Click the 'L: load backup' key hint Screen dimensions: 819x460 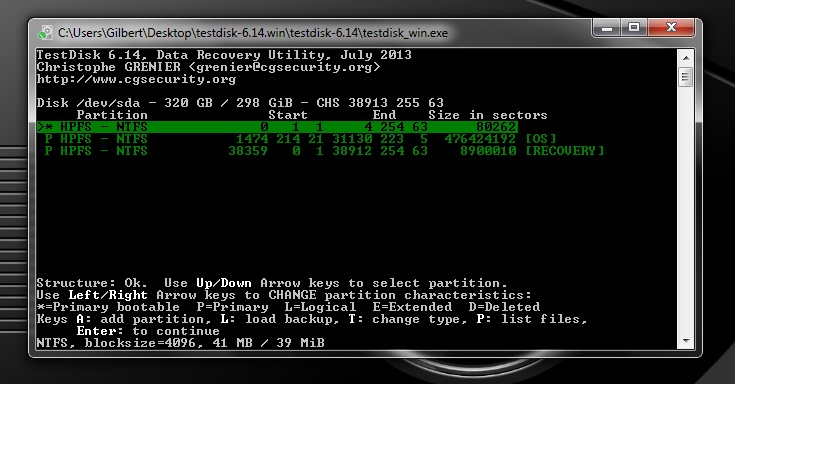280,319
